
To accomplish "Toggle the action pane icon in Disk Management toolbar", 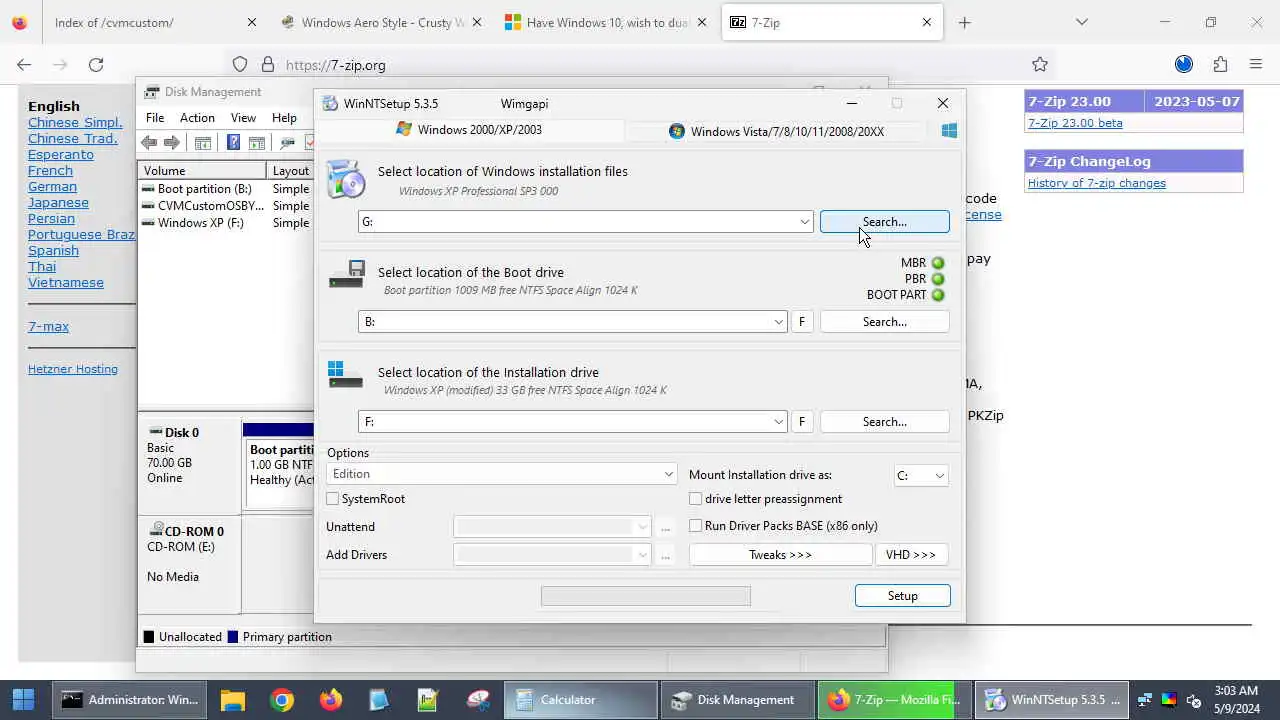I will click(x=257, y=143).
